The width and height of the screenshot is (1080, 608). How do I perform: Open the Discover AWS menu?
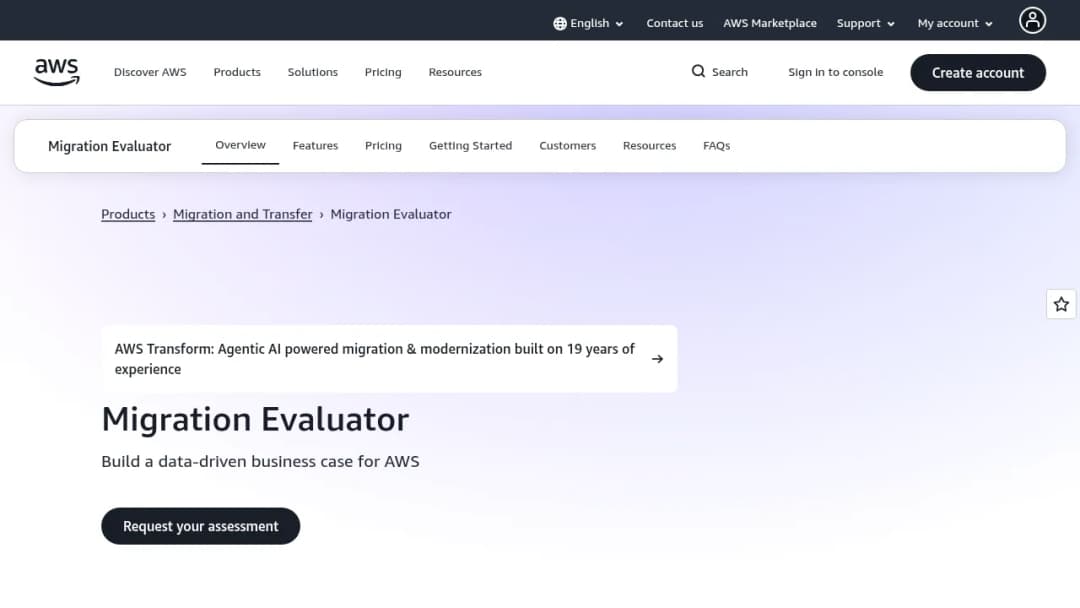150,72
